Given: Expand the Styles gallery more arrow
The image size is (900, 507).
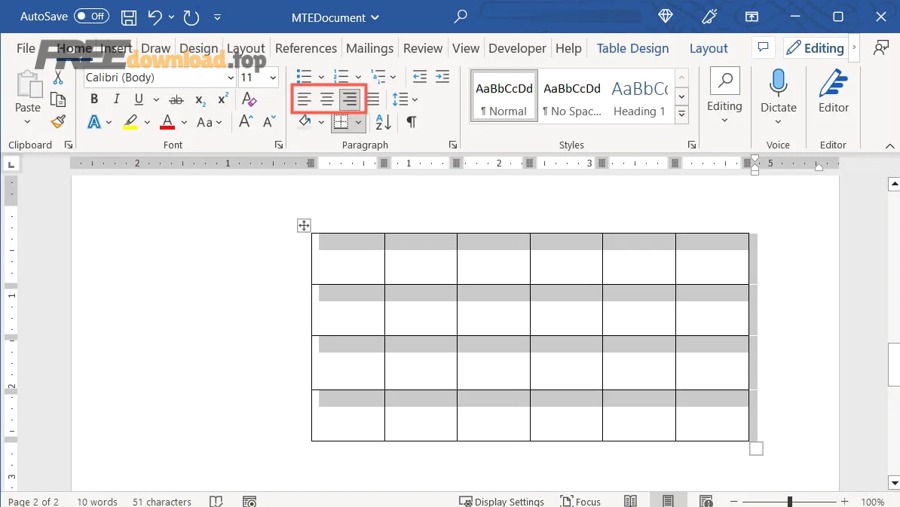Looking at the screenshot, I should [x=681, y=114].
